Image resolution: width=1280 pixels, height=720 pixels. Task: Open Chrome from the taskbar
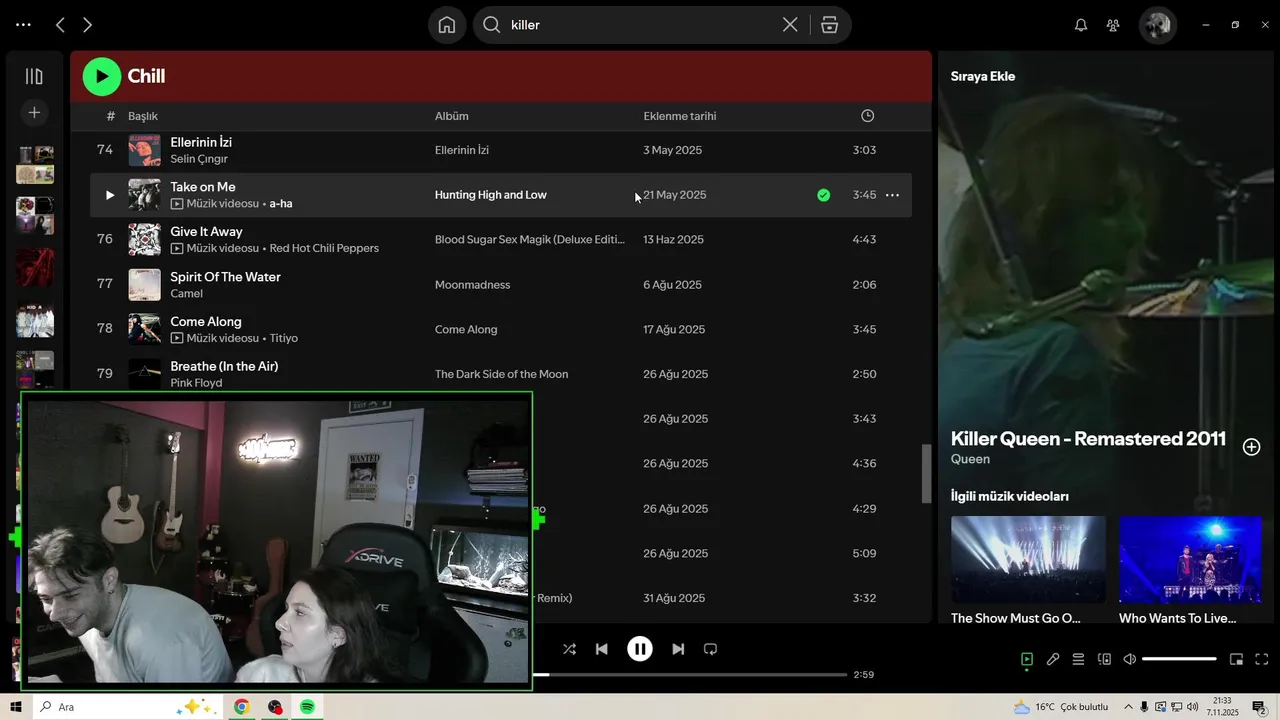(x=241, y=707)
